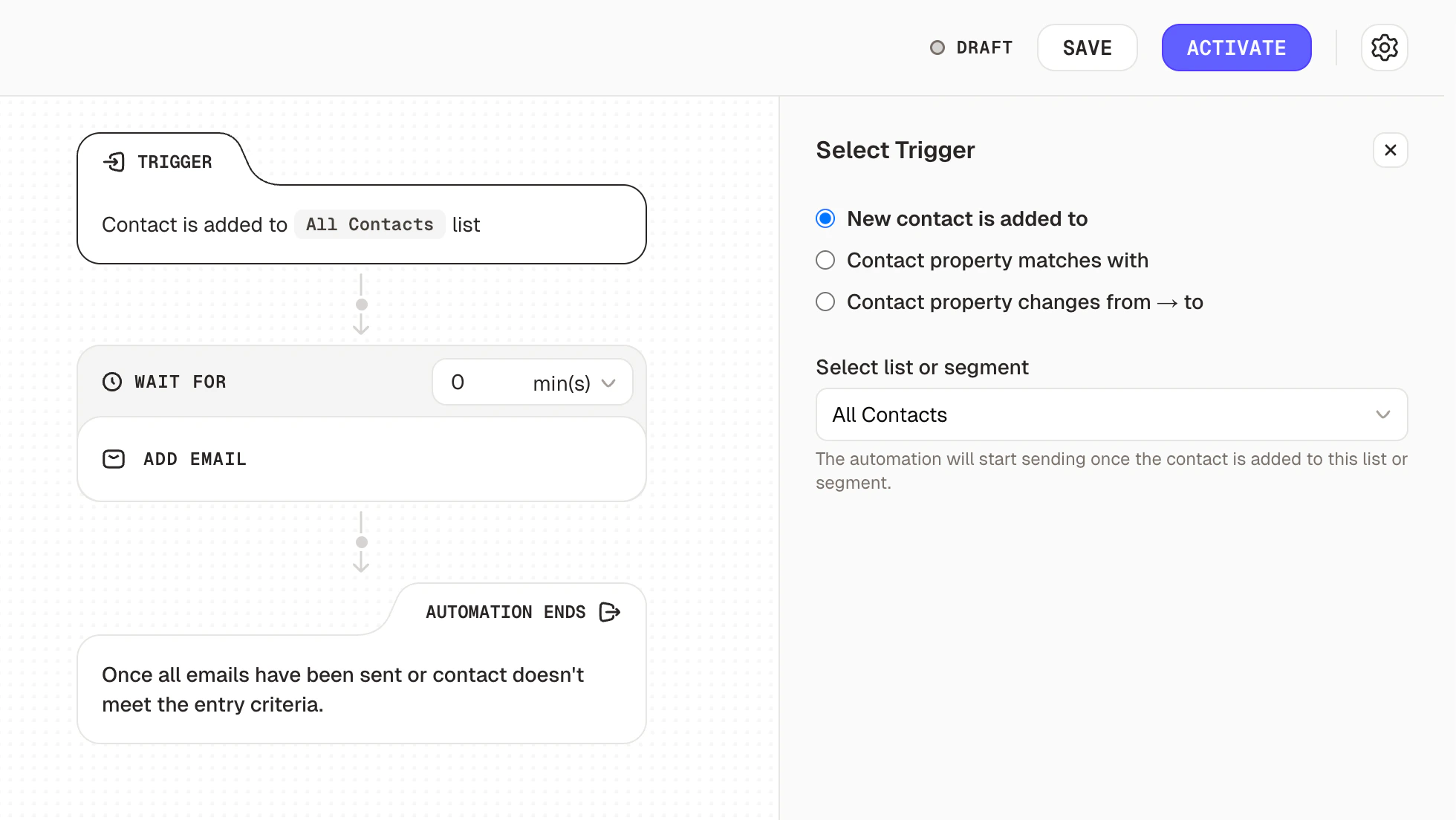The image size is (1456, 820).
Task: Click the exit icon beside AUTOMATION ENDS
Action: point(610,611)
